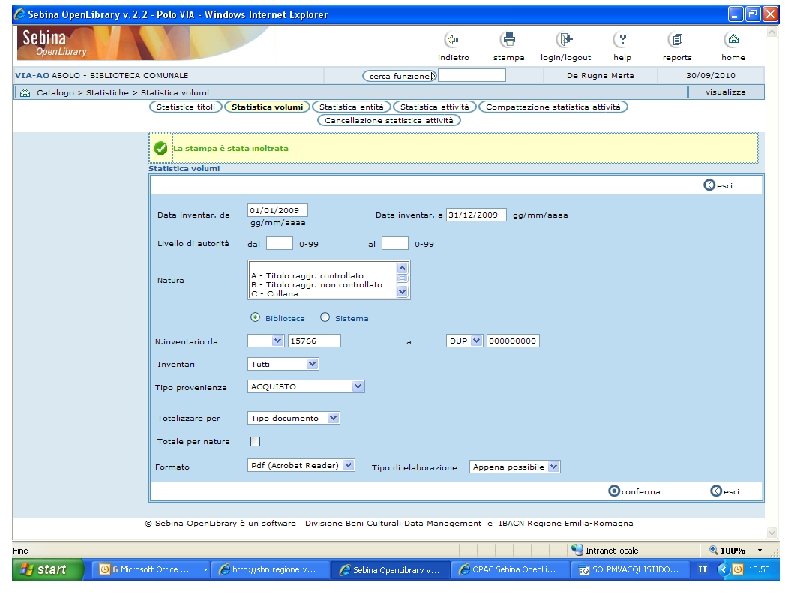Open the Windows start button
This screenshot has width=794, height=595.
(47, 570)
